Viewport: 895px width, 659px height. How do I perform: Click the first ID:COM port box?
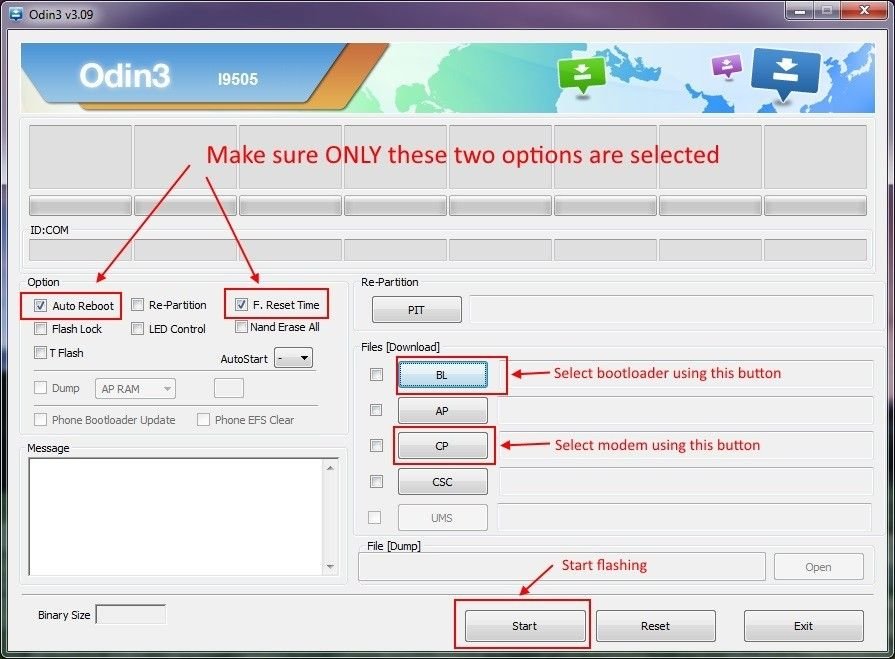click(80, 250)
